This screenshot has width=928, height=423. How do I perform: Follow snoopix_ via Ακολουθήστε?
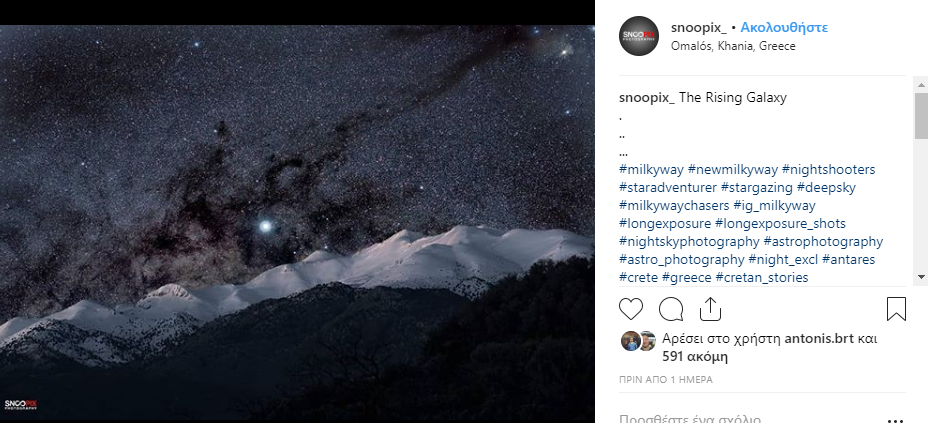(784, 27)
